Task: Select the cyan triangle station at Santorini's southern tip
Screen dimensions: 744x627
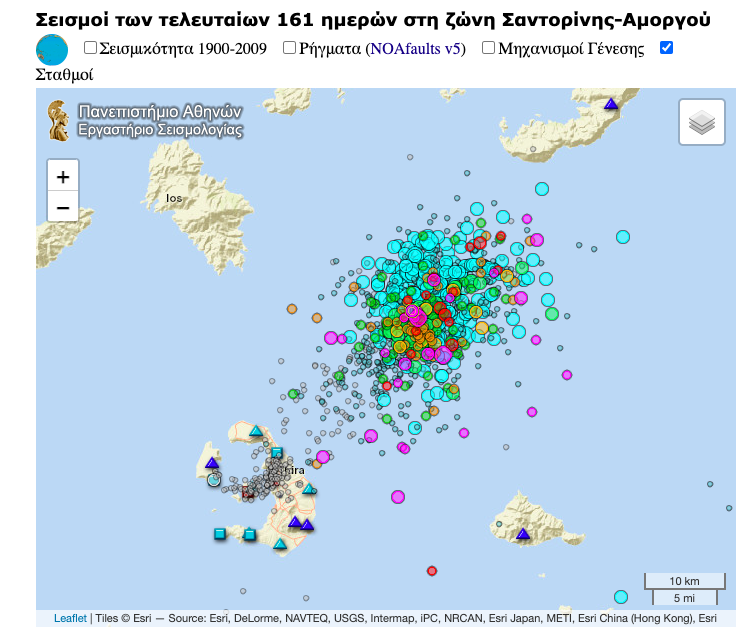Action: click(280, 543)
